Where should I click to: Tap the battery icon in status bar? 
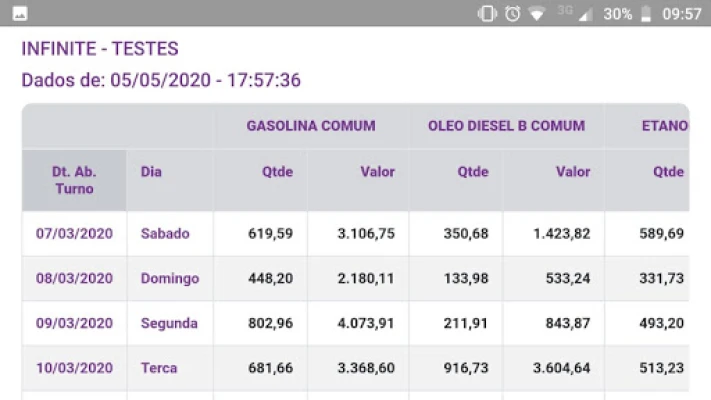[x=646, y=14]
